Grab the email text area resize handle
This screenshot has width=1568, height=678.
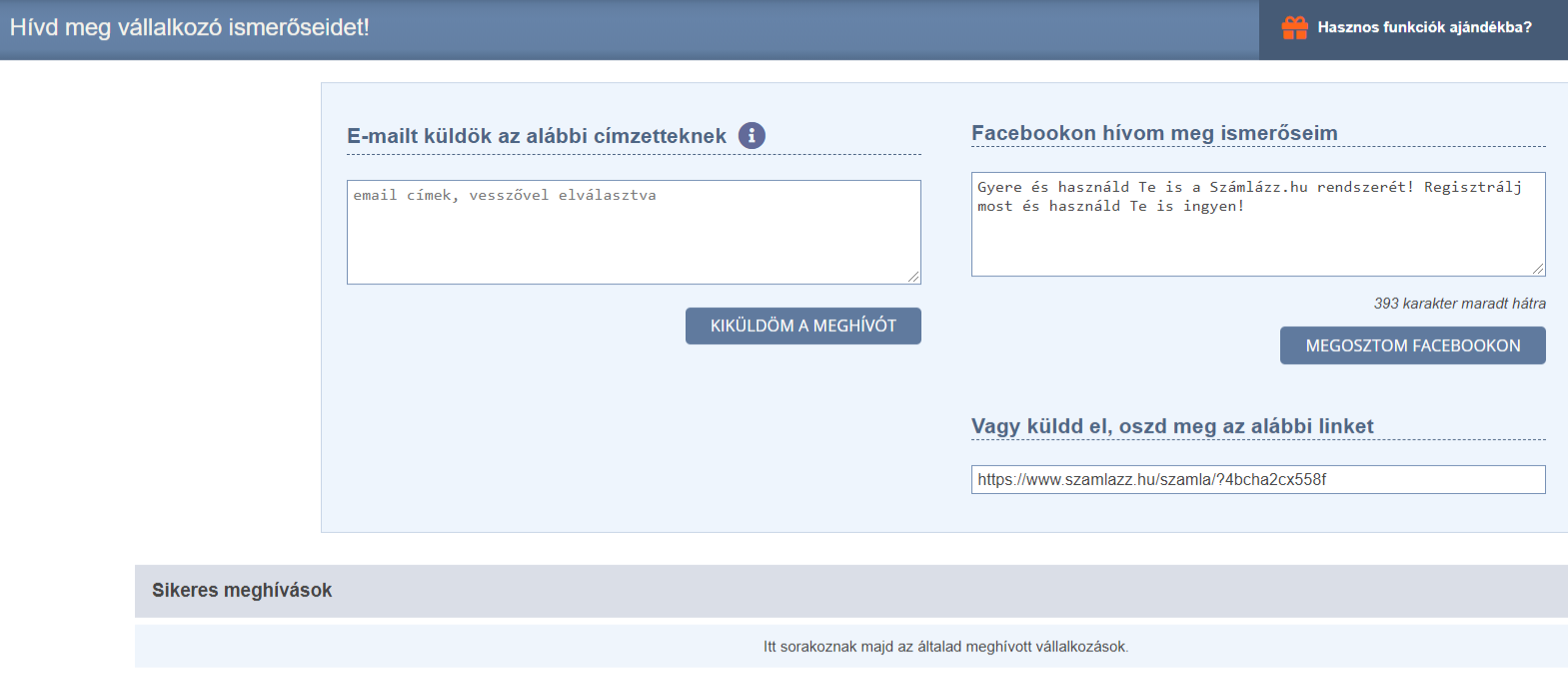[913, 277]
